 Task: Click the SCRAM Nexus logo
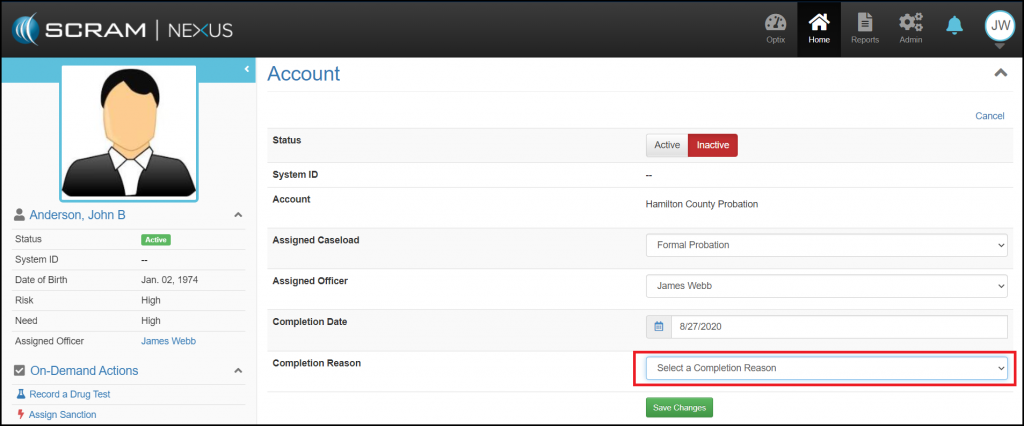point(123,29)
